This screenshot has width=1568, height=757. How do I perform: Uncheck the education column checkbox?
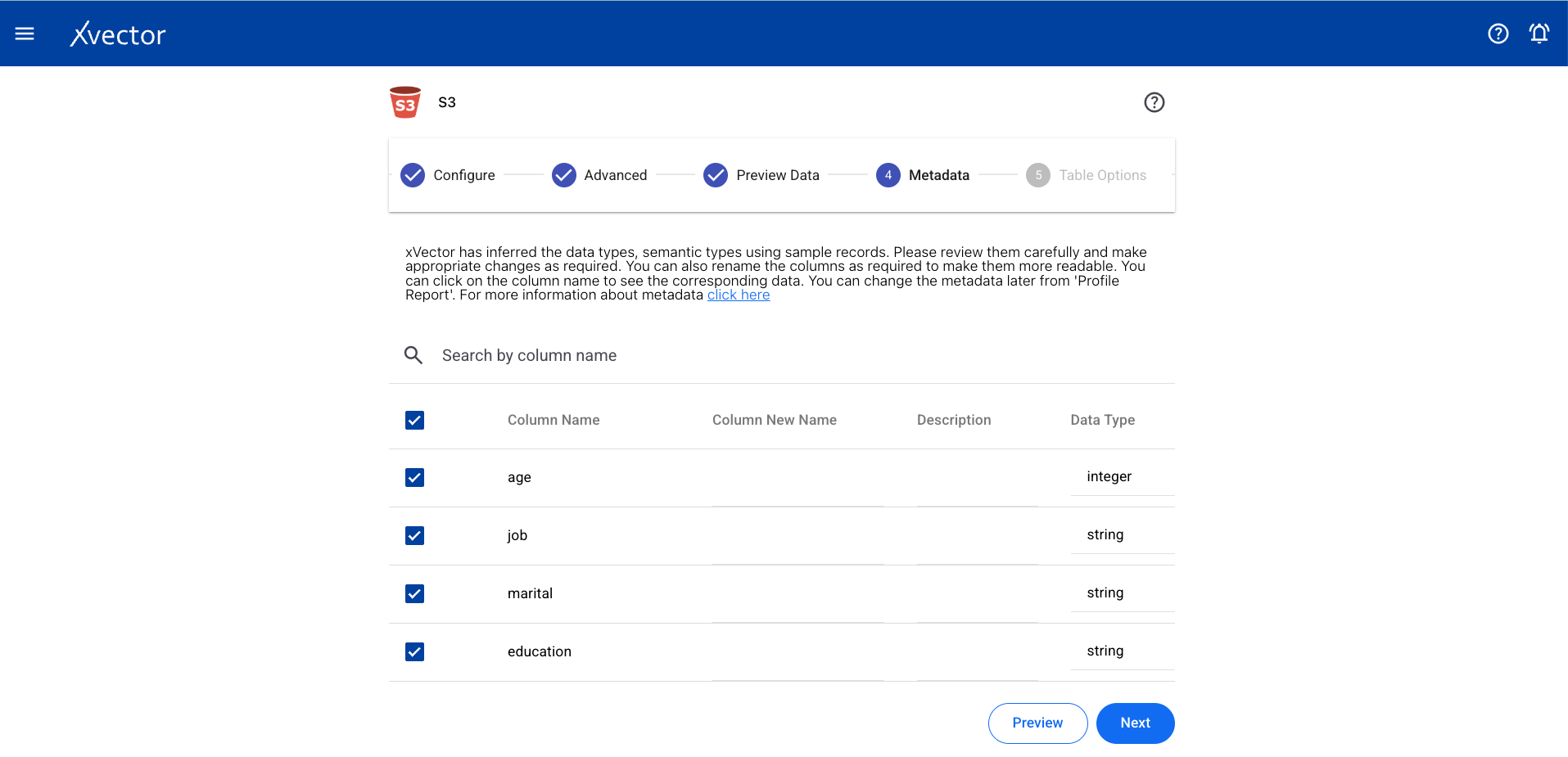pos(414,651)
